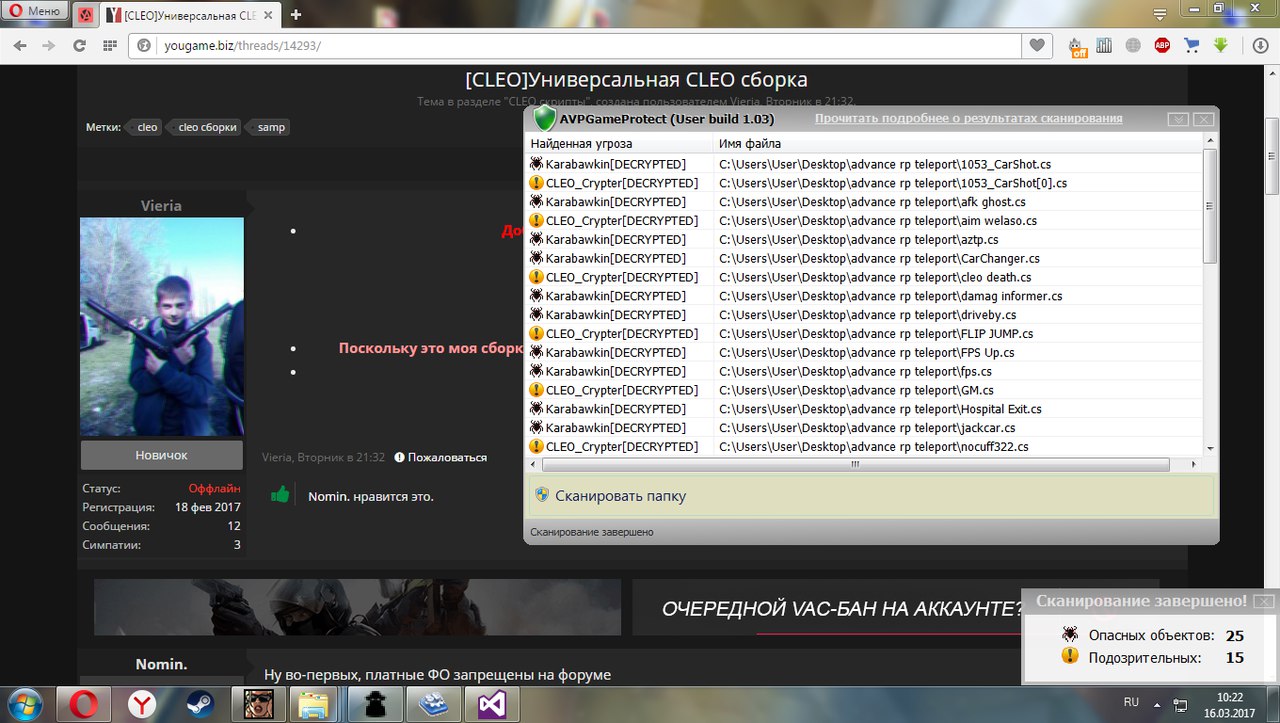
Task: Open the Speed Dial grid
Action: click(x=109, y=46)
